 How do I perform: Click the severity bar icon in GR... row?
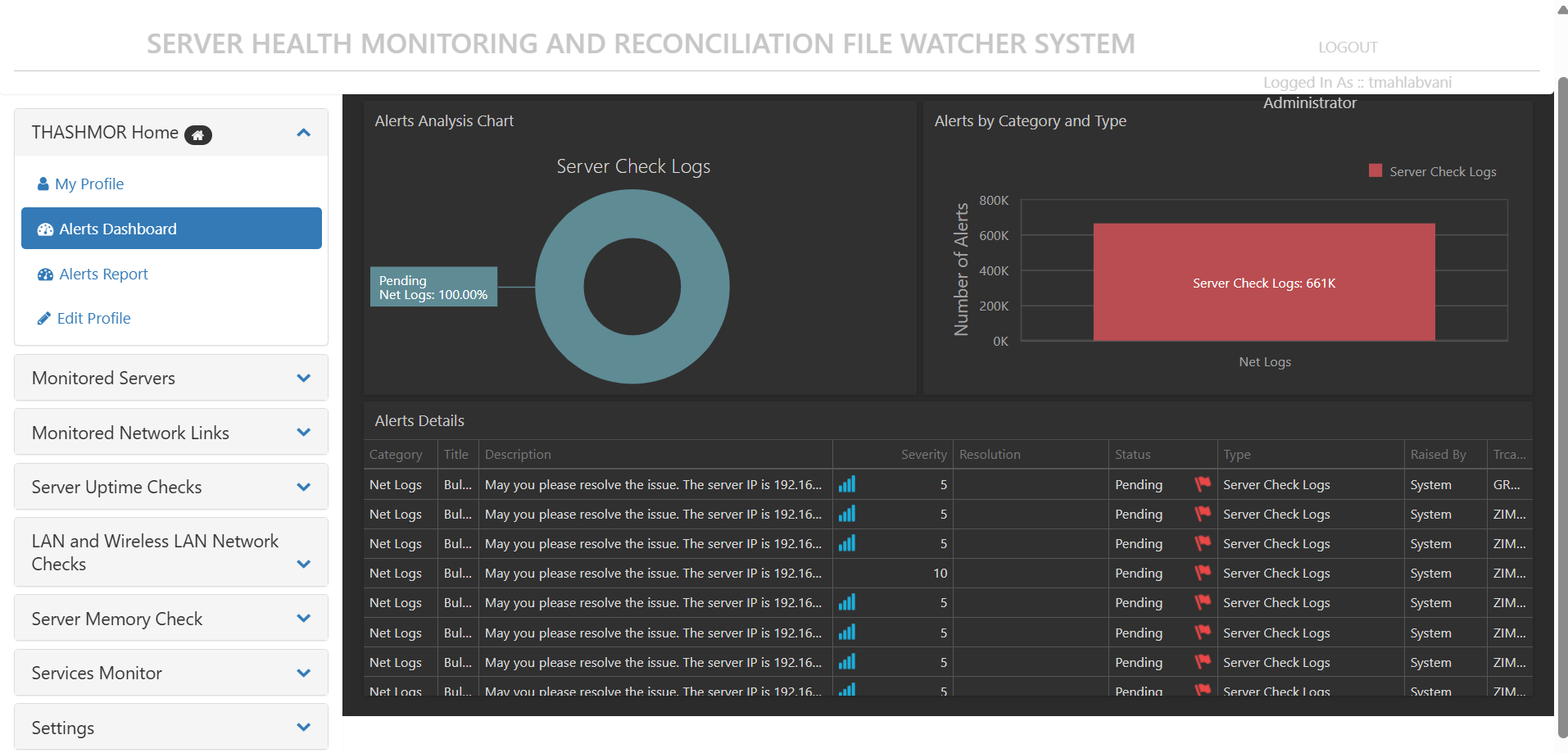(847, 484)
